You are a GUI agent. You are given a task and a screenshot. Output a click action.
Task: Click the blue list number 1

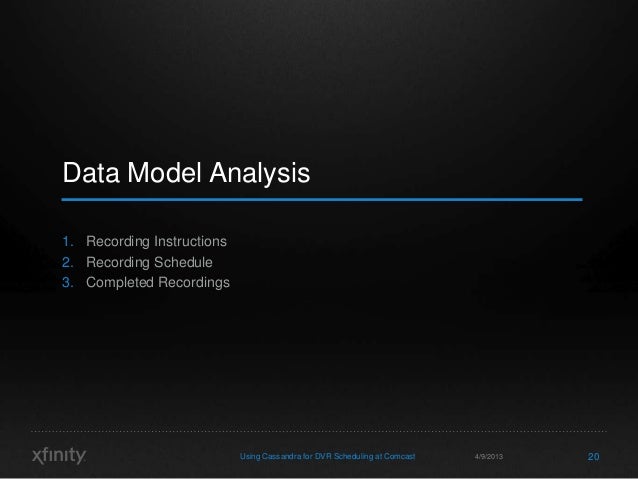[x=68, y=241]
